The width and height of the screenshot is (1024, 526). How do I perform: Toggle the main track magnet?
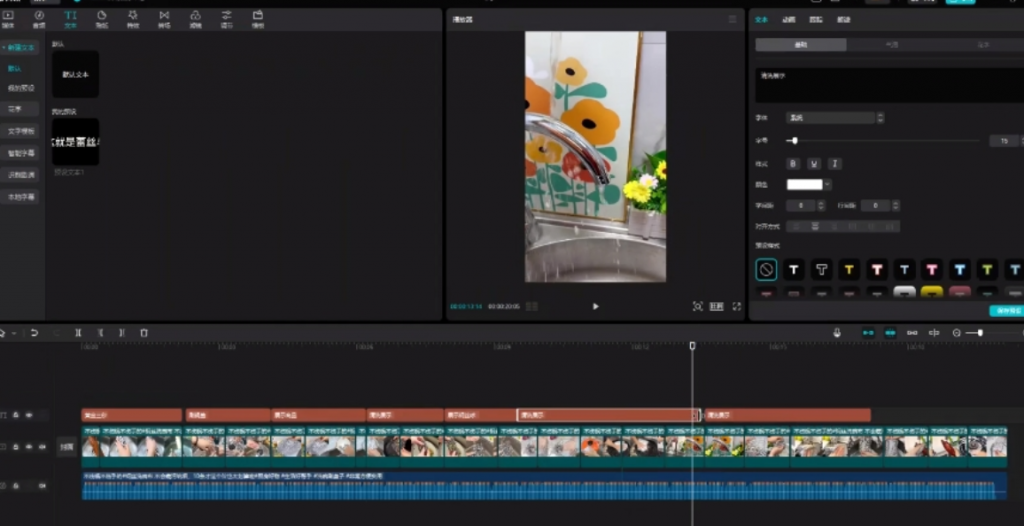pos(868,333)
